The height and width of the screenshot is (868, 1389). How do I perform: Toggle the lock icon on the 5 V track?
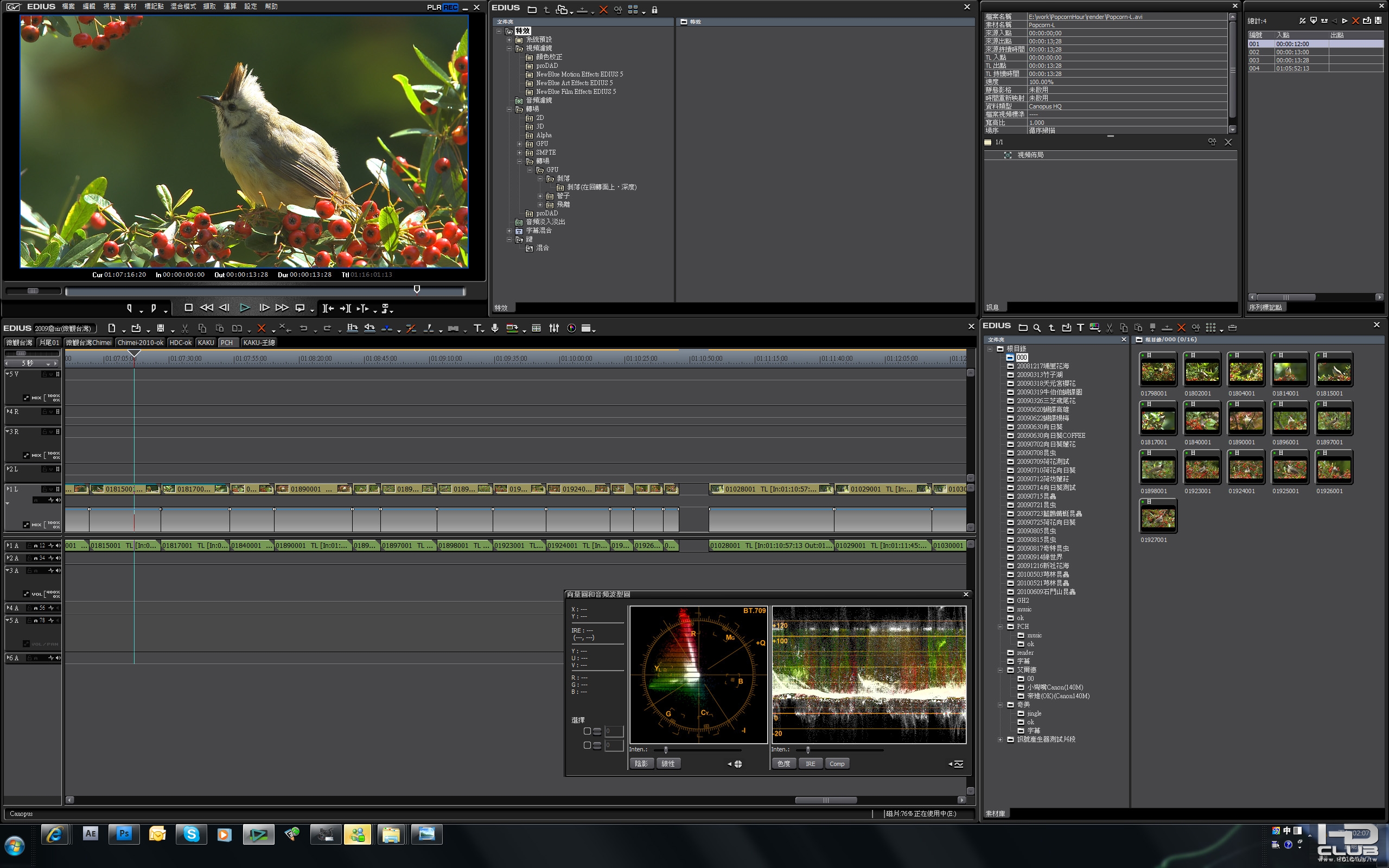[x=44, y=374]
